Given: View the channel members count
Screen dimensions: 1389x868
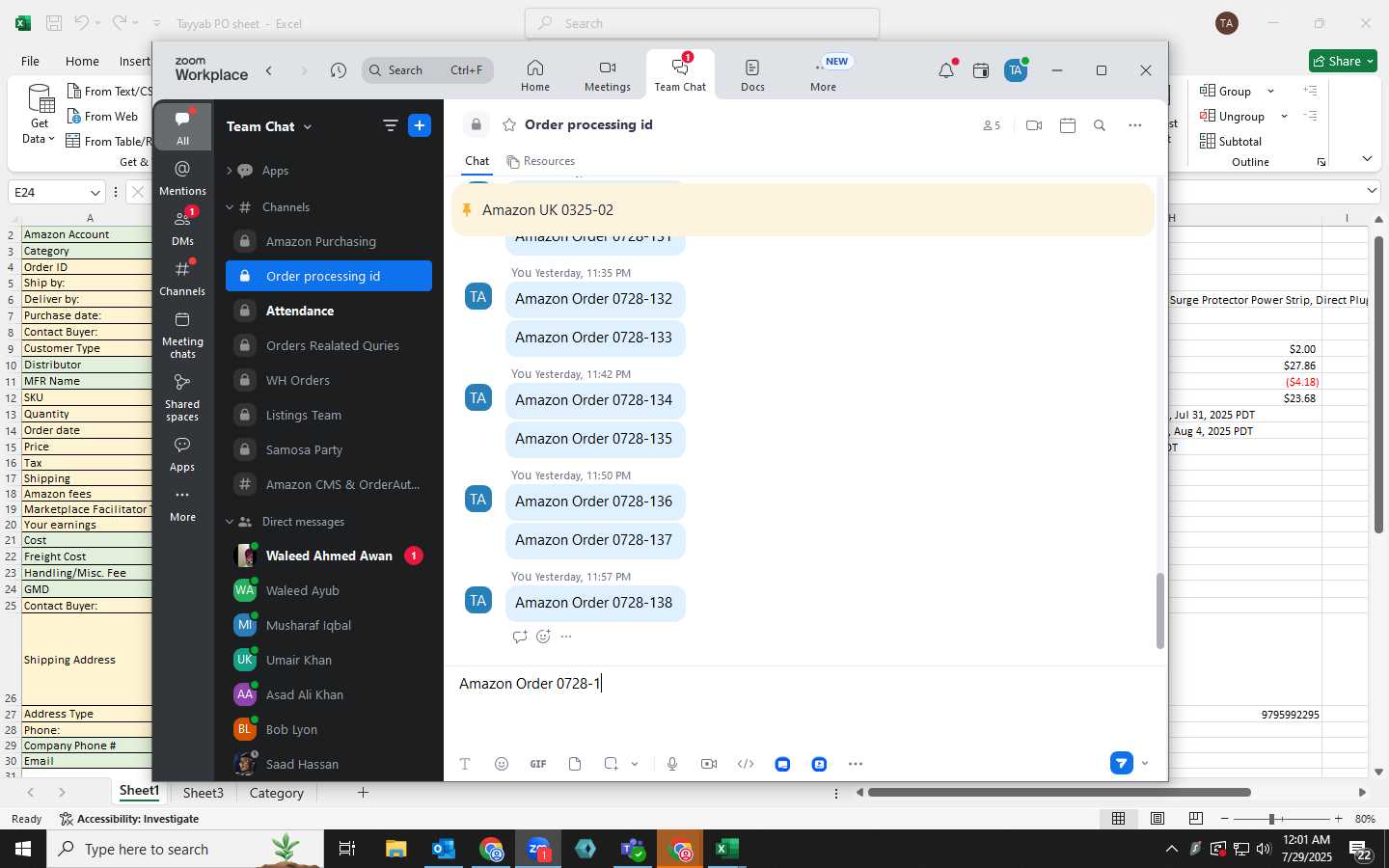Looking at the screenshot, I should pyautogui.click(x=992, y=125).
